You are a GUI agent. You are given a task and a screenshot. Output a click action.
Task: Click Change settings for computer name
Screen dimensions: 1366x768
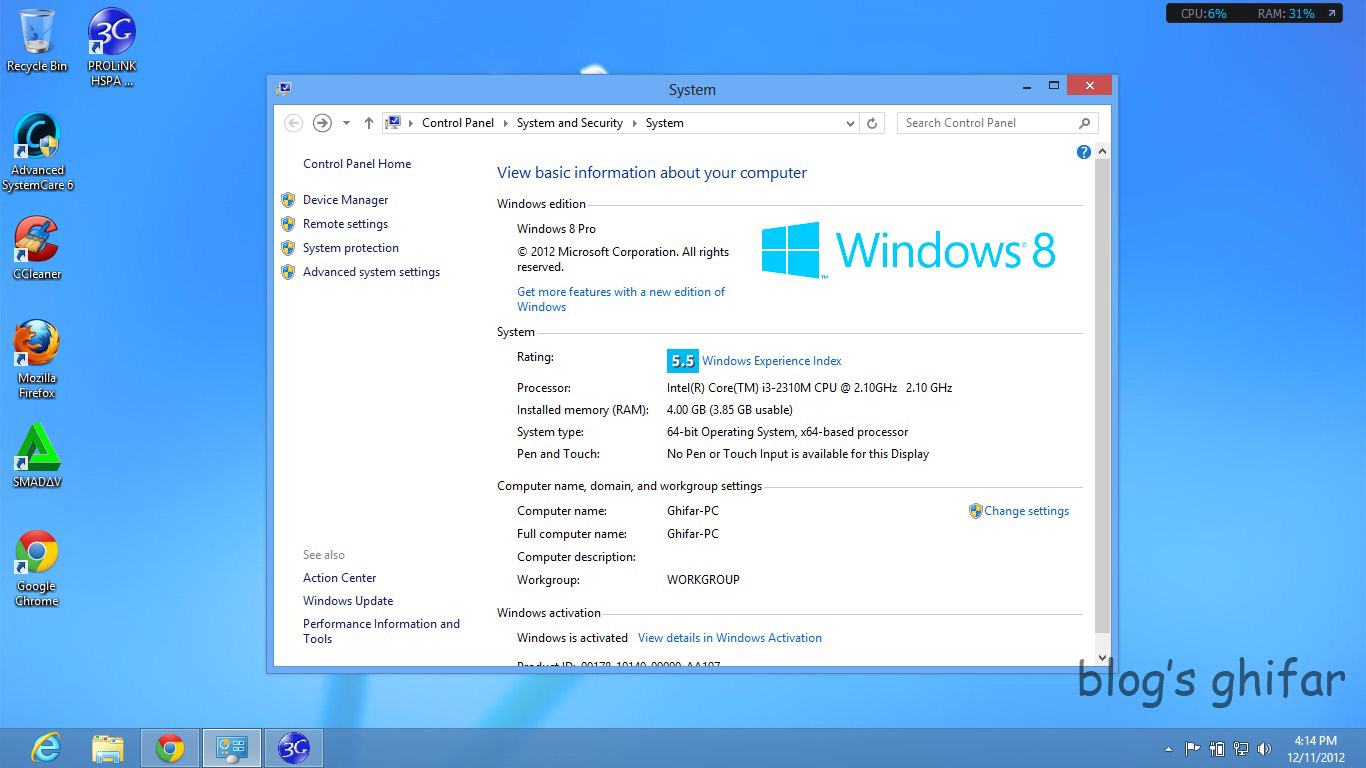click(x=1026, y=511)
